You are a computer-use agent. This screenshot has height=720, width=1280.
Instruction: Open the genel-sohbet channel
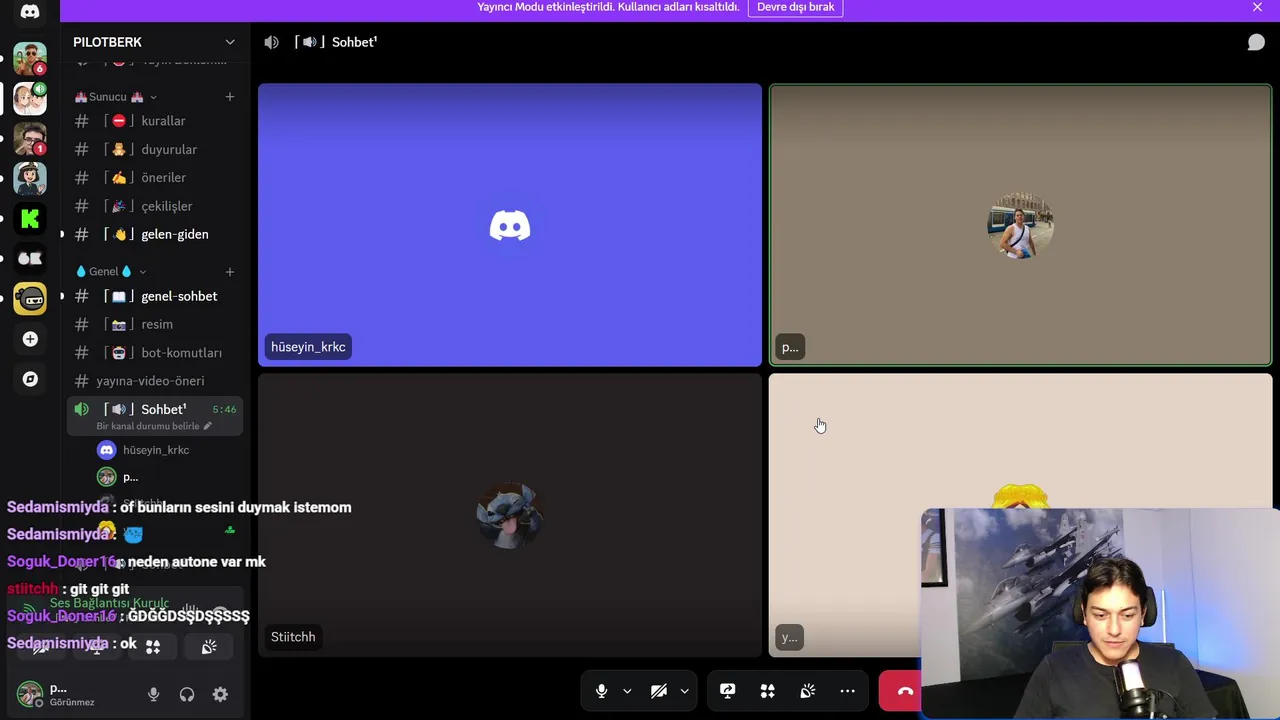(x=155, y=296)
